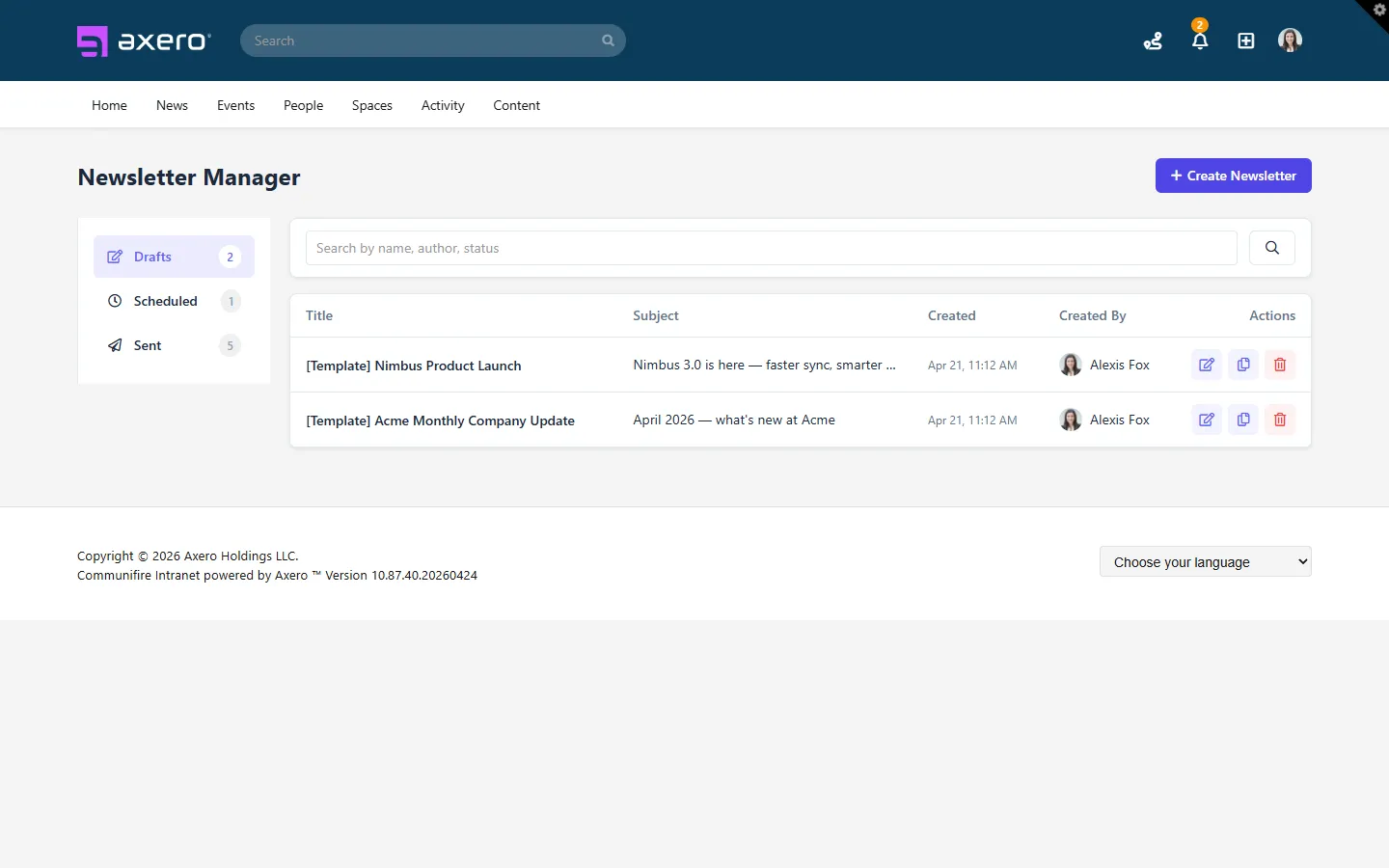The width and height of the screenshot is (1389, 868).
Task: Expand the Choose your language dropdown
Action: 1206,561
